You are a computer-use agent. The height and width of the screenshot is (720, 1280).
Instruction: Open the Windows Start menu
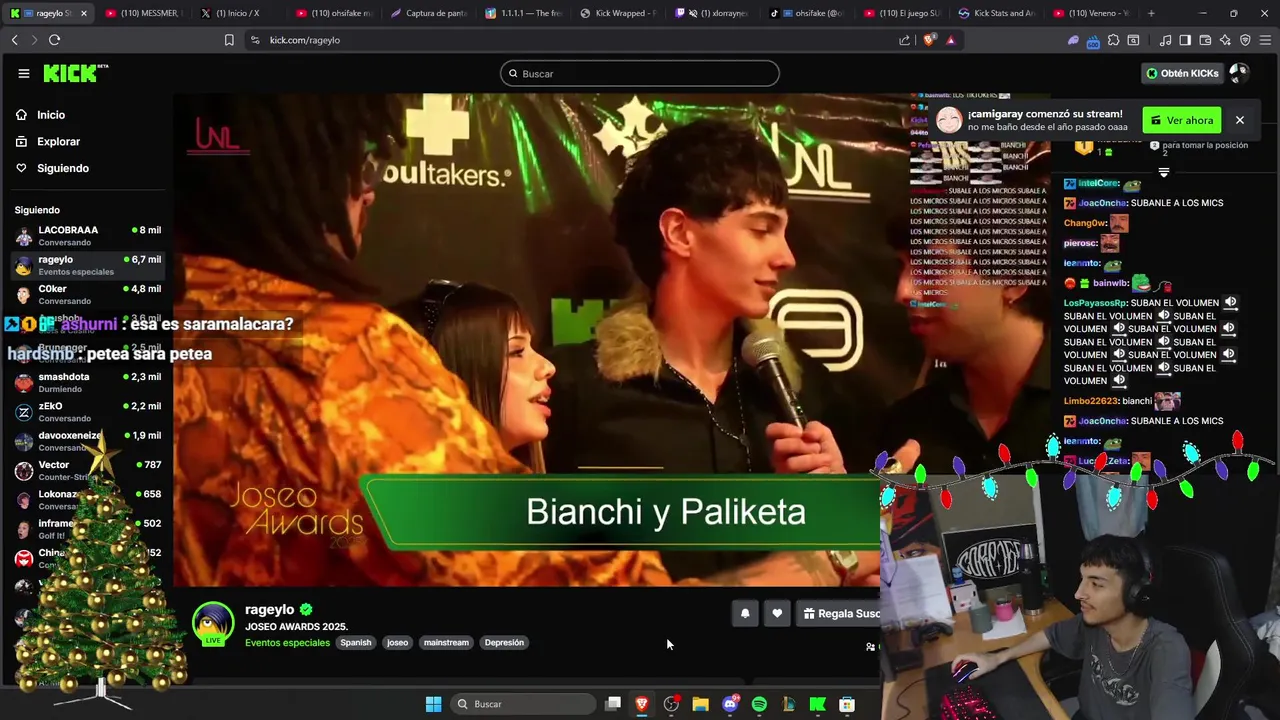pyautogui.click(x=433, y=704)
